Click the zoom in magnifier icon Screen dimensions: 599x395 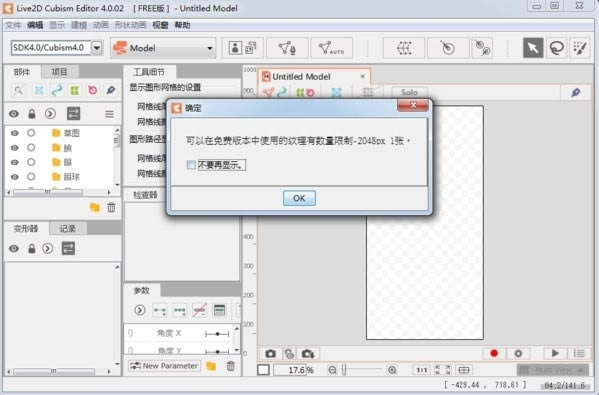pos(392,370)
